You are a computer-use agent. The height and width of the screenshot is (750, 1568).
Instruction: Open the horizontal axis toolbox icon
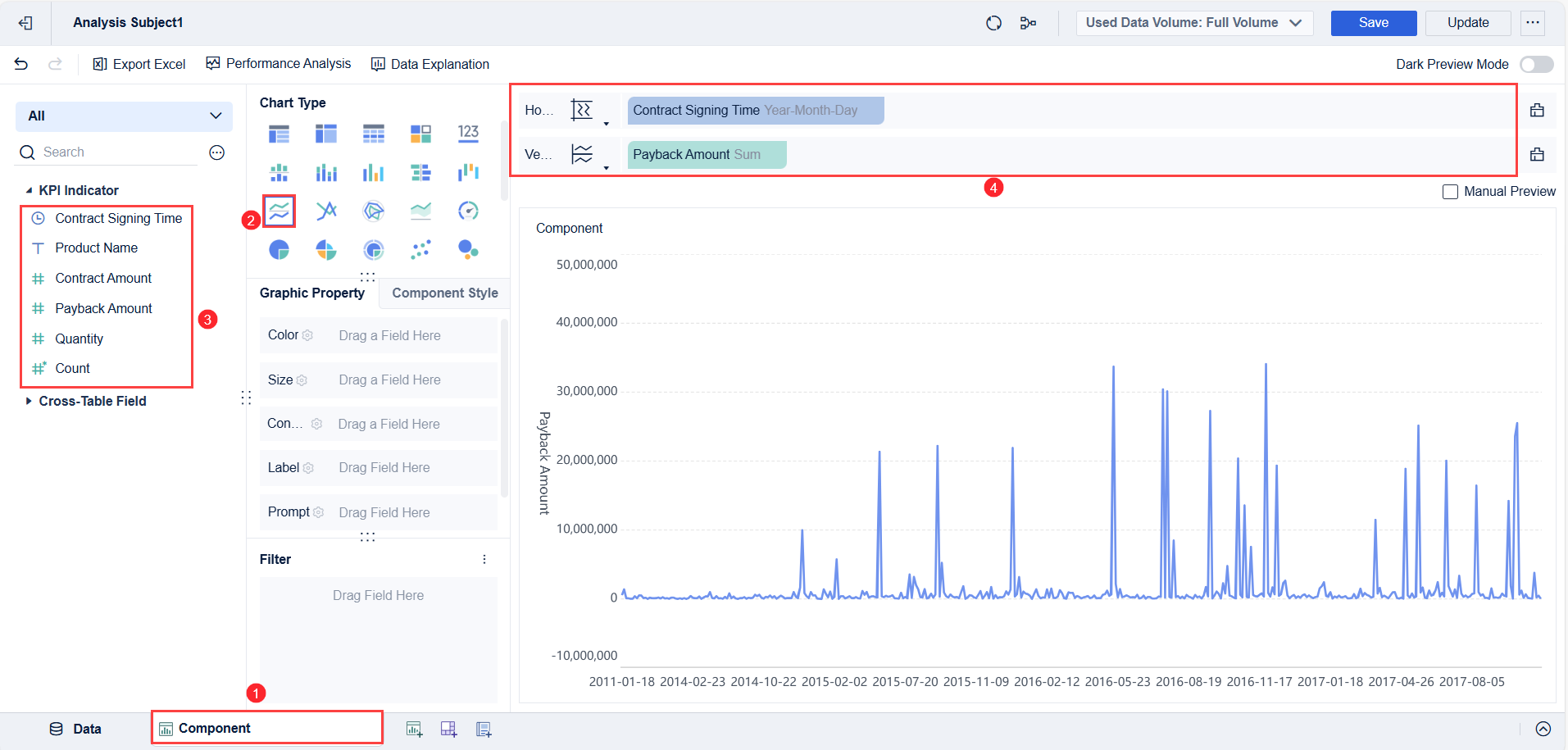tap(1537, 110)
